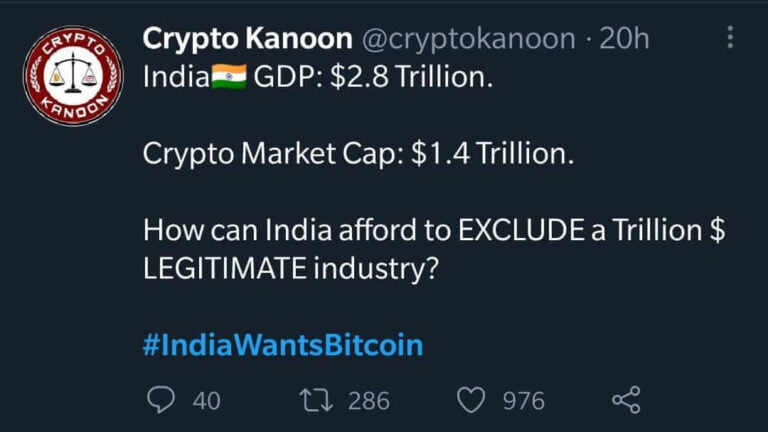The image size is (768, 432).
Task: Share the tweet via share icon
Action: [625, 400]
